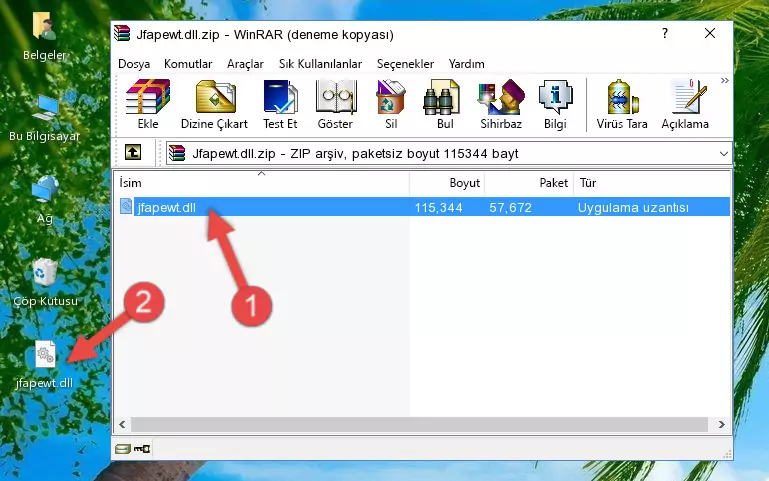This screenshot has width=769, height=481.
Task: Sort by Paket column header
Action: [529, 183]
